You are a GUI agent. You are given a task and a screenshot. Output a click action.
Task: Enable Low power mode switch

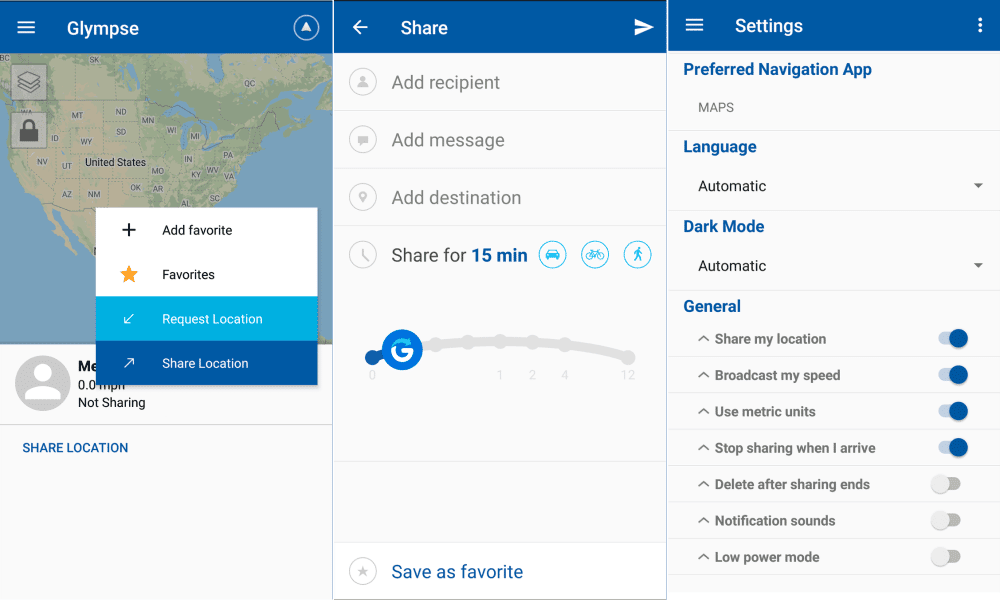point(945,557)
